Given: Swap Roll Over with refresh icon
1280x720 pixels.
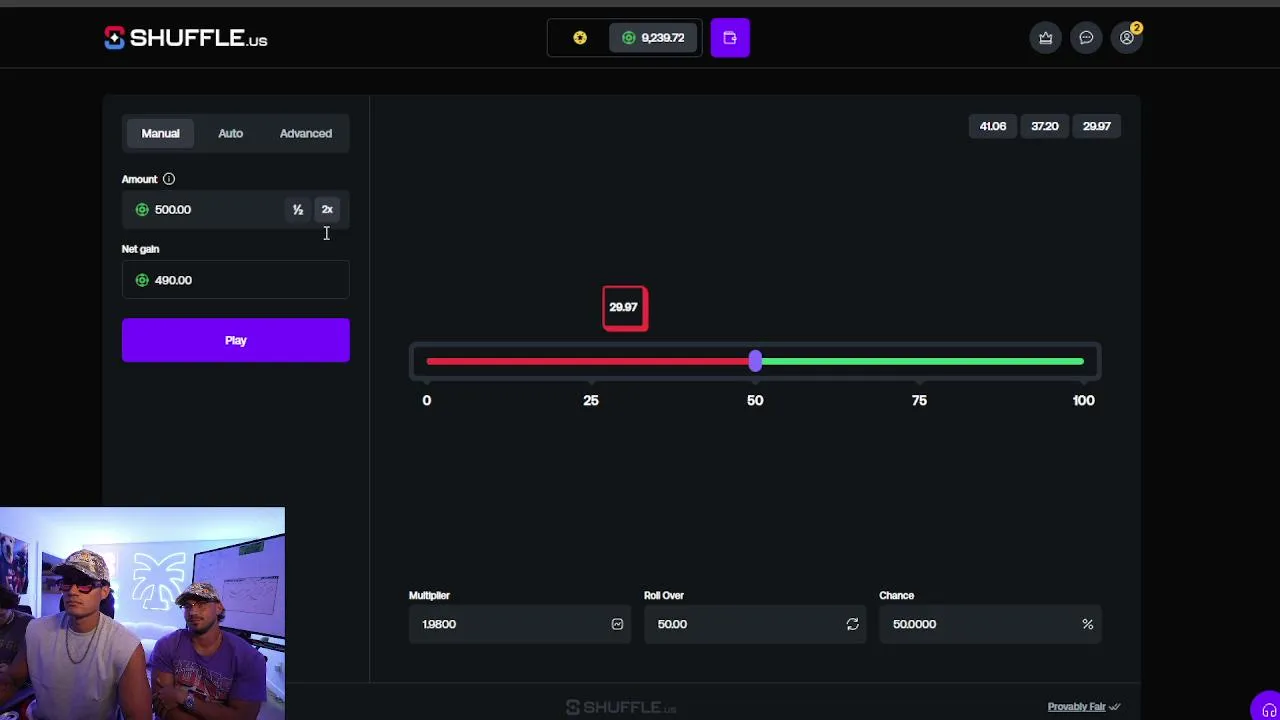Looking at the screenshot, I should (852, 624).
